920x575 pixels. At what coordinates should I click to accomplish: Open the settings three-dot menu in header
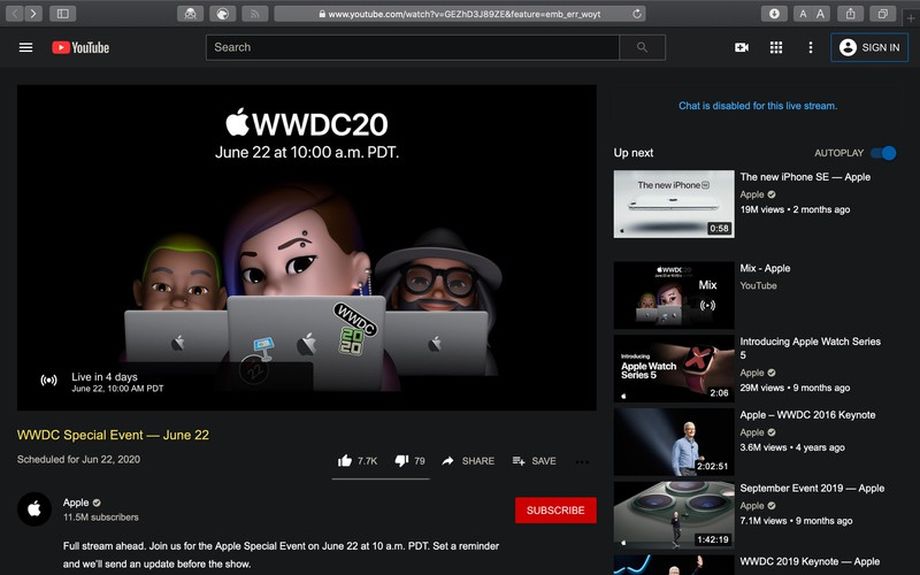(x=810, y=47)
